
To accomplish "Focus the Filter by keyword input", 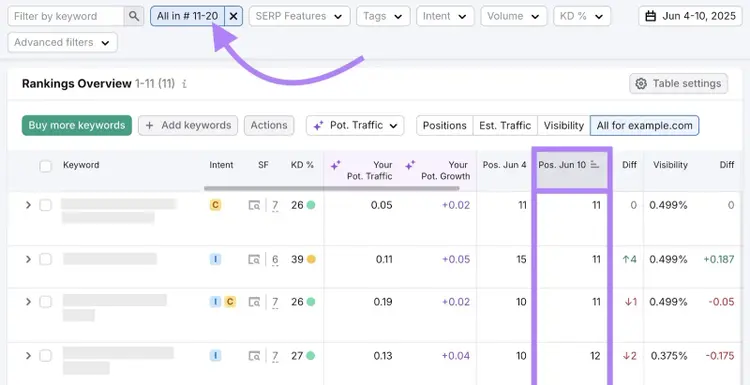I will click(66, 16).
